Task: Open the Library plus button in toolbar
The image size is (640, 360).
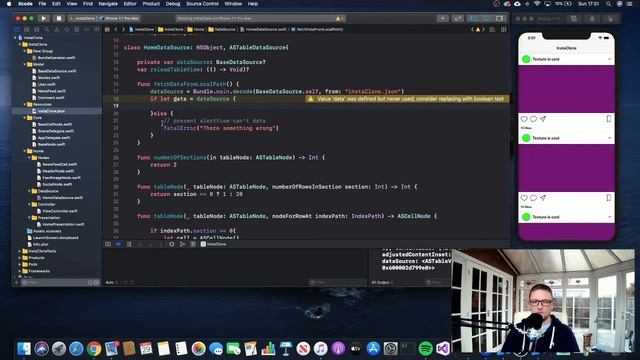Action: click(x=442, y=18)
